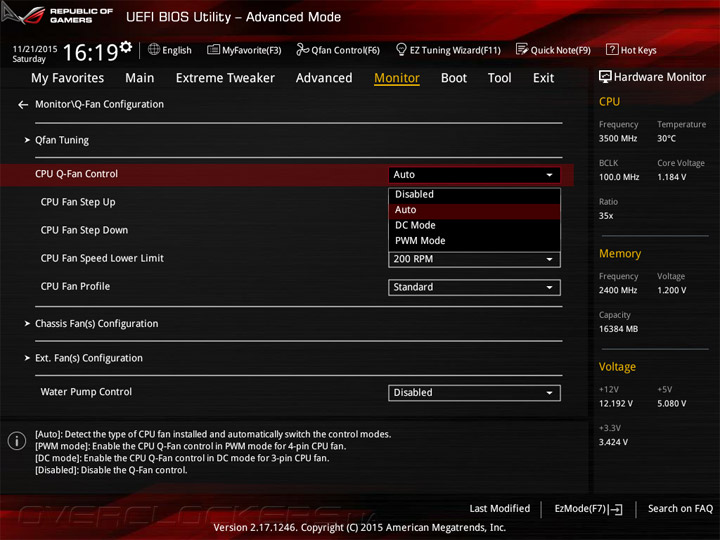The image size is (720, 540).
Task: Select the Monitor tab
Action: point(397,78)
